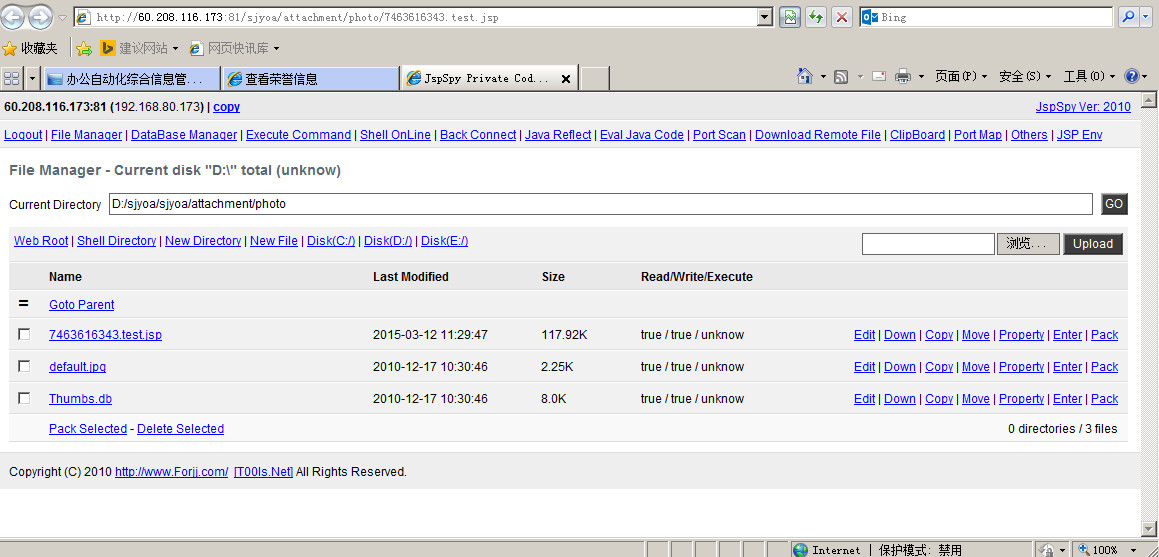Click the red Stop loading icon
Viewport: 1159px width, 557px height.
point(841,17)
